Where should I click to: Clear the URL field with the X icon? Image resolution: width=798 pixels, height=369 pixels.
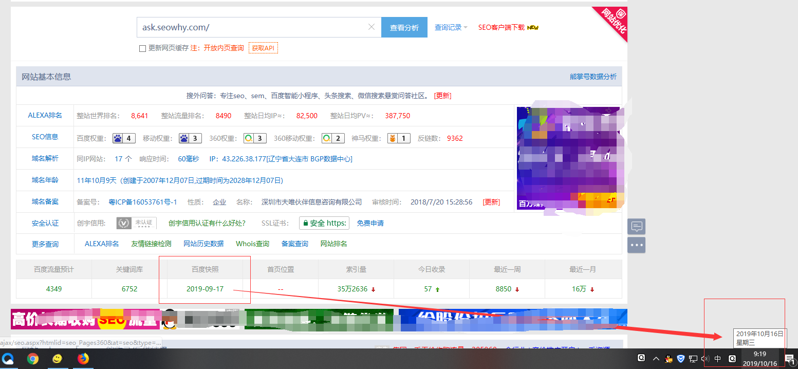tap(372, 27)
